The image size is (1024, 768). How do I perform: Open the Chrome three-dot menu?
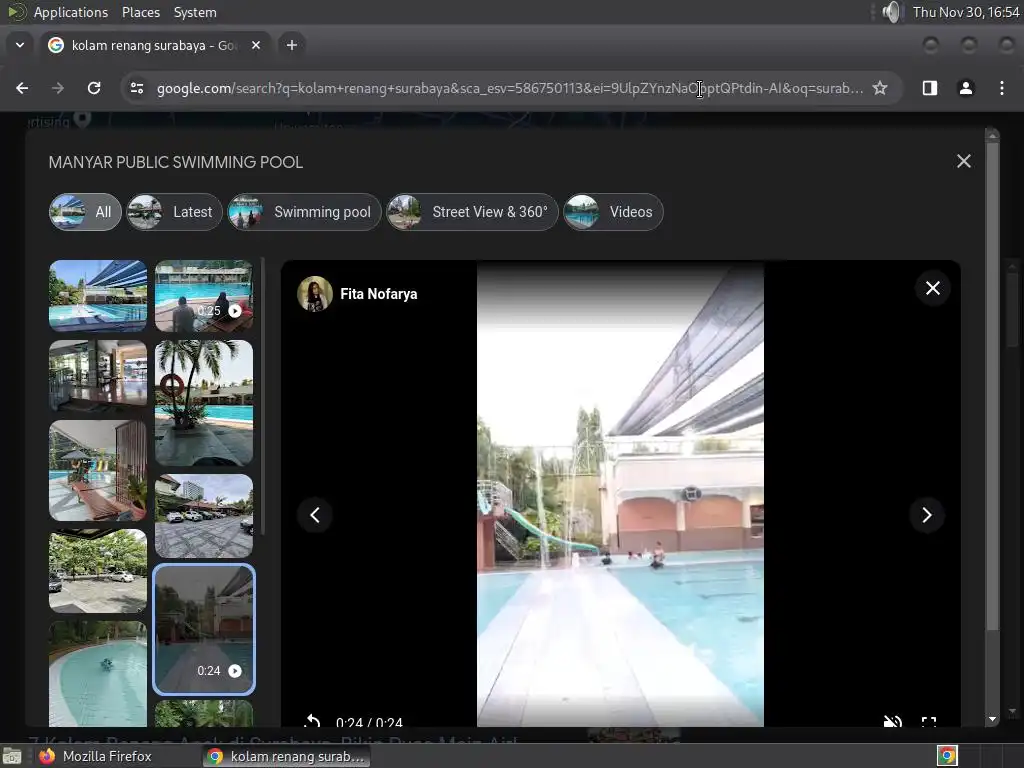coord(1002,88)
